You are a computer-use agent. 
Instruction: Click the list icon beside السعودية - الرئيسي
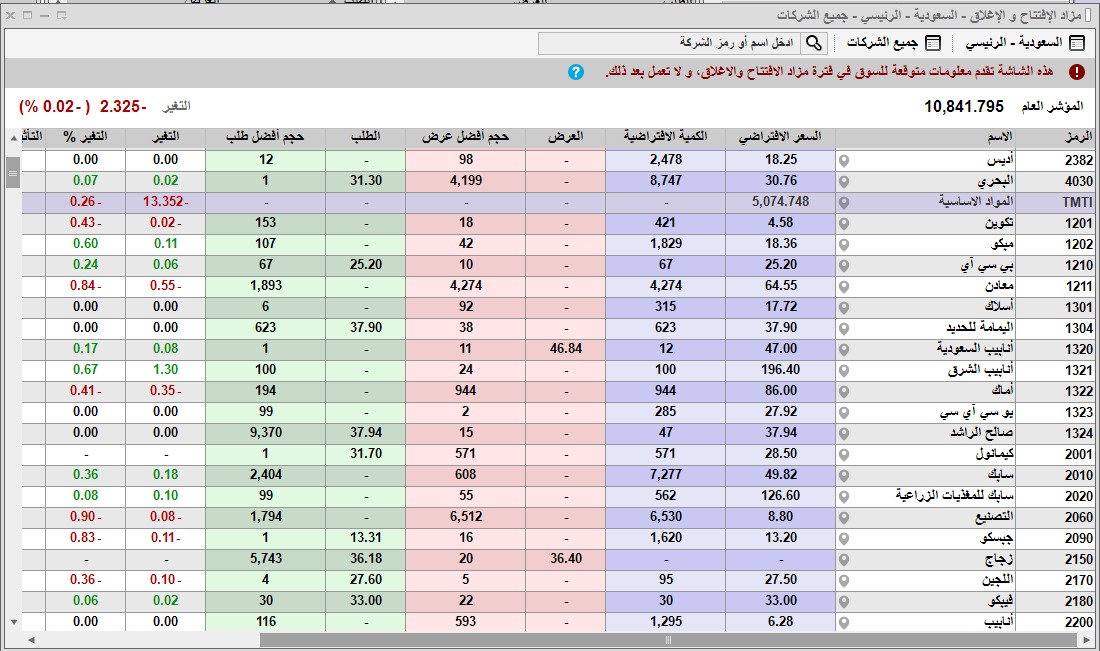(x=1077, y=43)
